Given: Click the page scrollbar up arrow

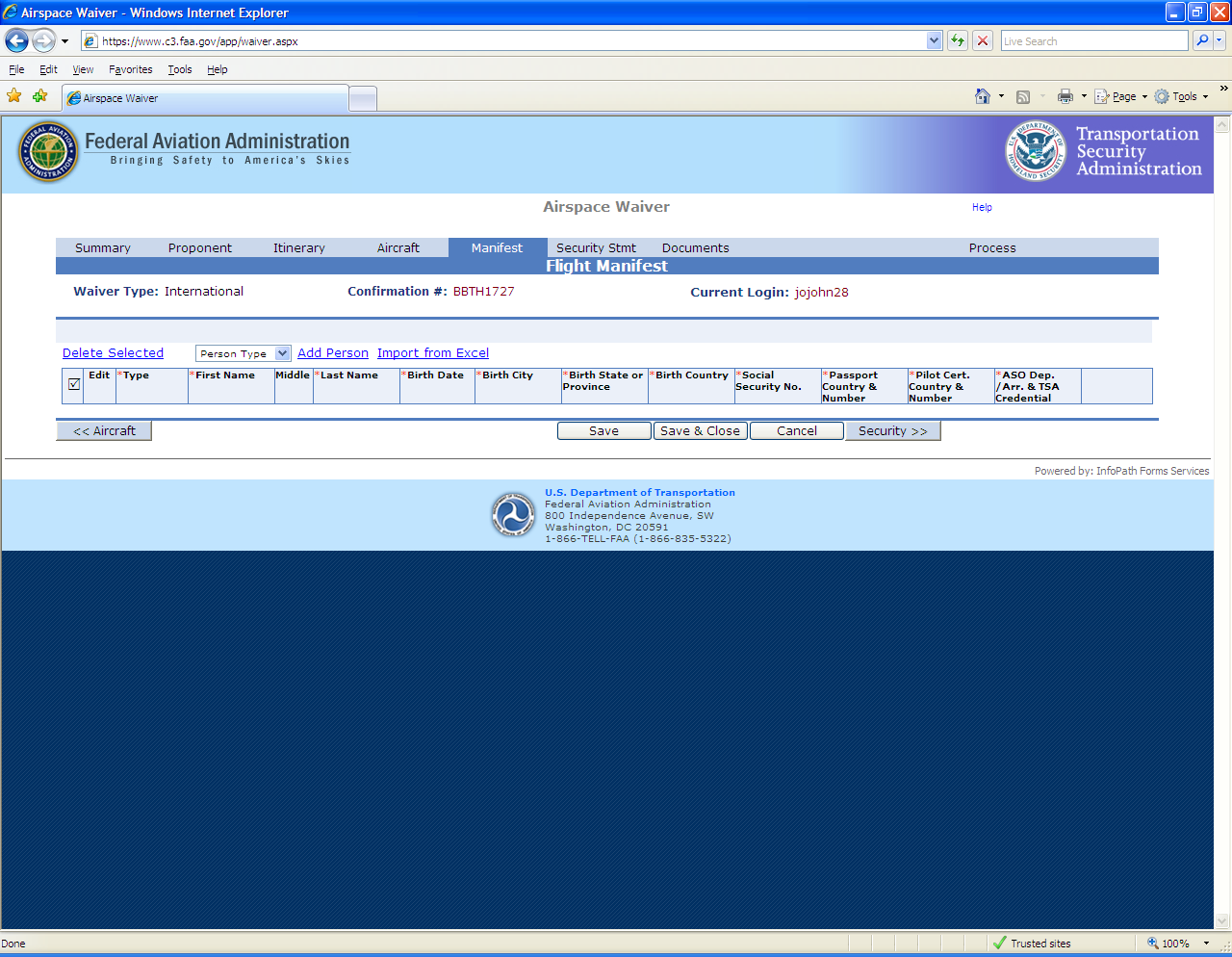Looking at the screenshot, I should pos(1222,125).
